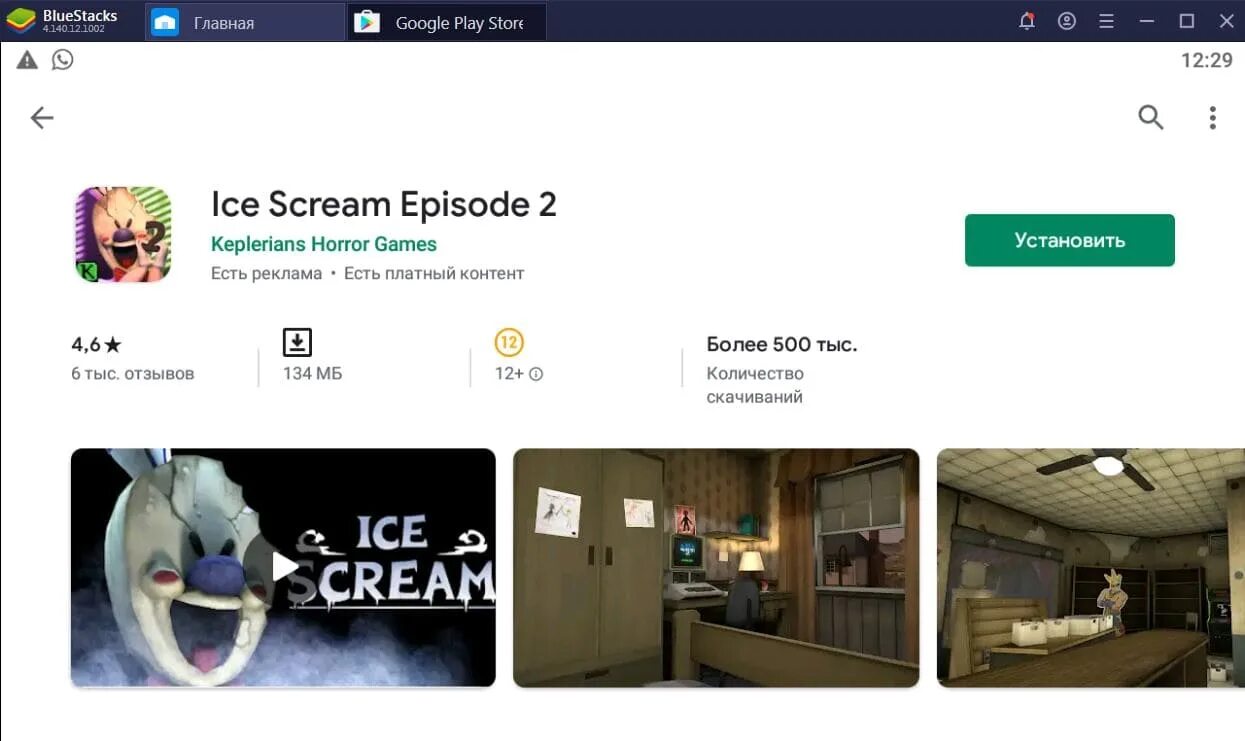Click the home icon on Главная tab
Viewport: 1245px width, 741px height.
point(165,22)
